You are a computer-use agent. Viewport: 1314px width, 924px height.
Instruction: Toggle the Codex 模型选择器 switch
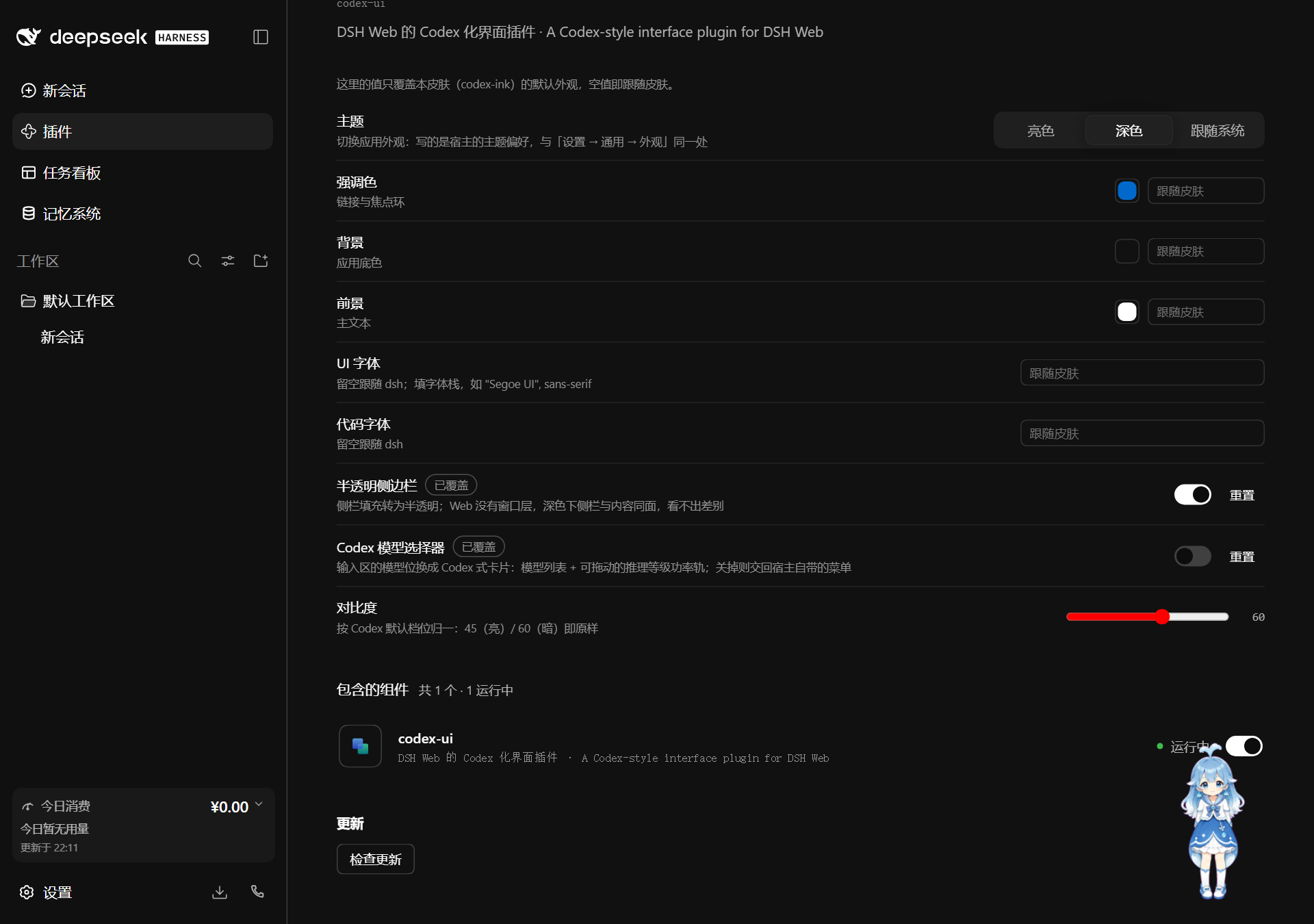[1193, 556]
